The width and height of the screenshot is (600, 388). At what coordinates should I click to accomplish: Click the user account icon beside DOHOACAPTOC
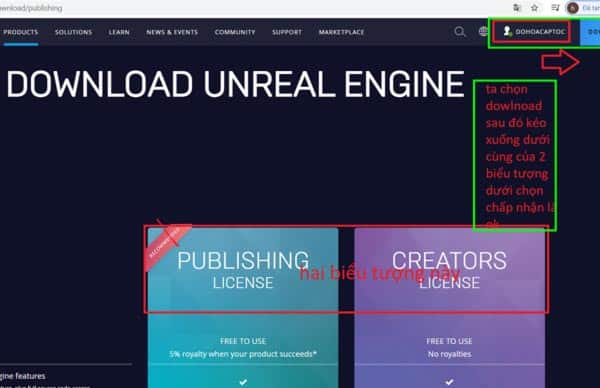coord(507,31)
